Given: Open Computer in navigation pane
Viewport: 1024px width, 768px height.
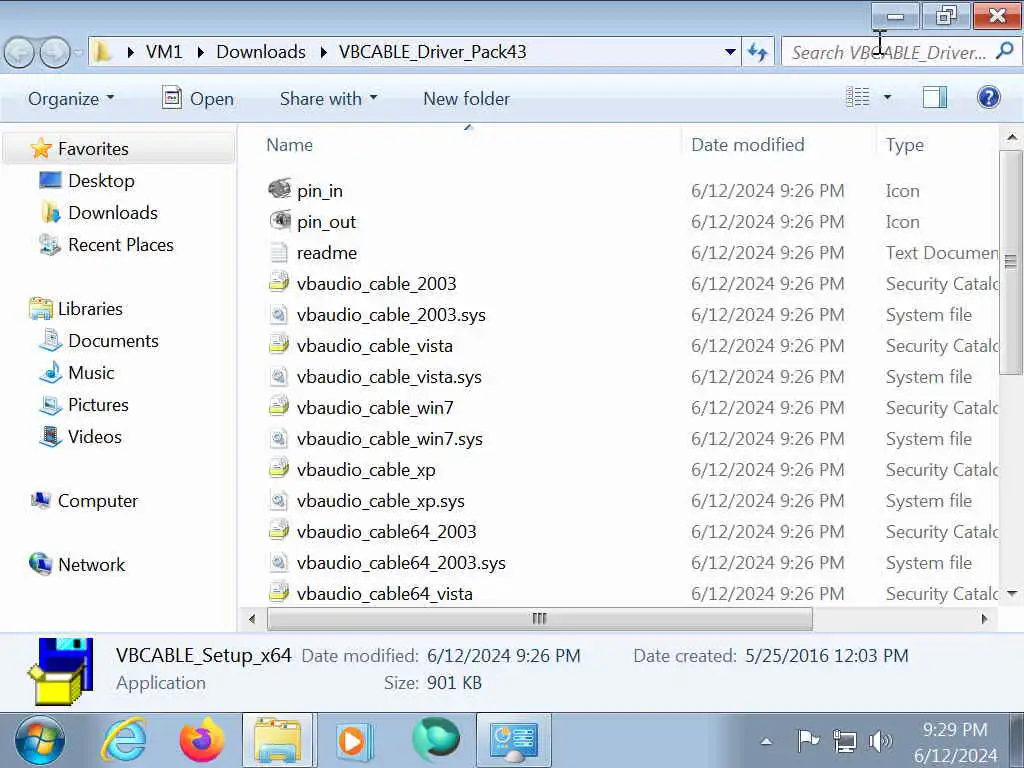Looking at the screenshot, I should coord(98,500).
